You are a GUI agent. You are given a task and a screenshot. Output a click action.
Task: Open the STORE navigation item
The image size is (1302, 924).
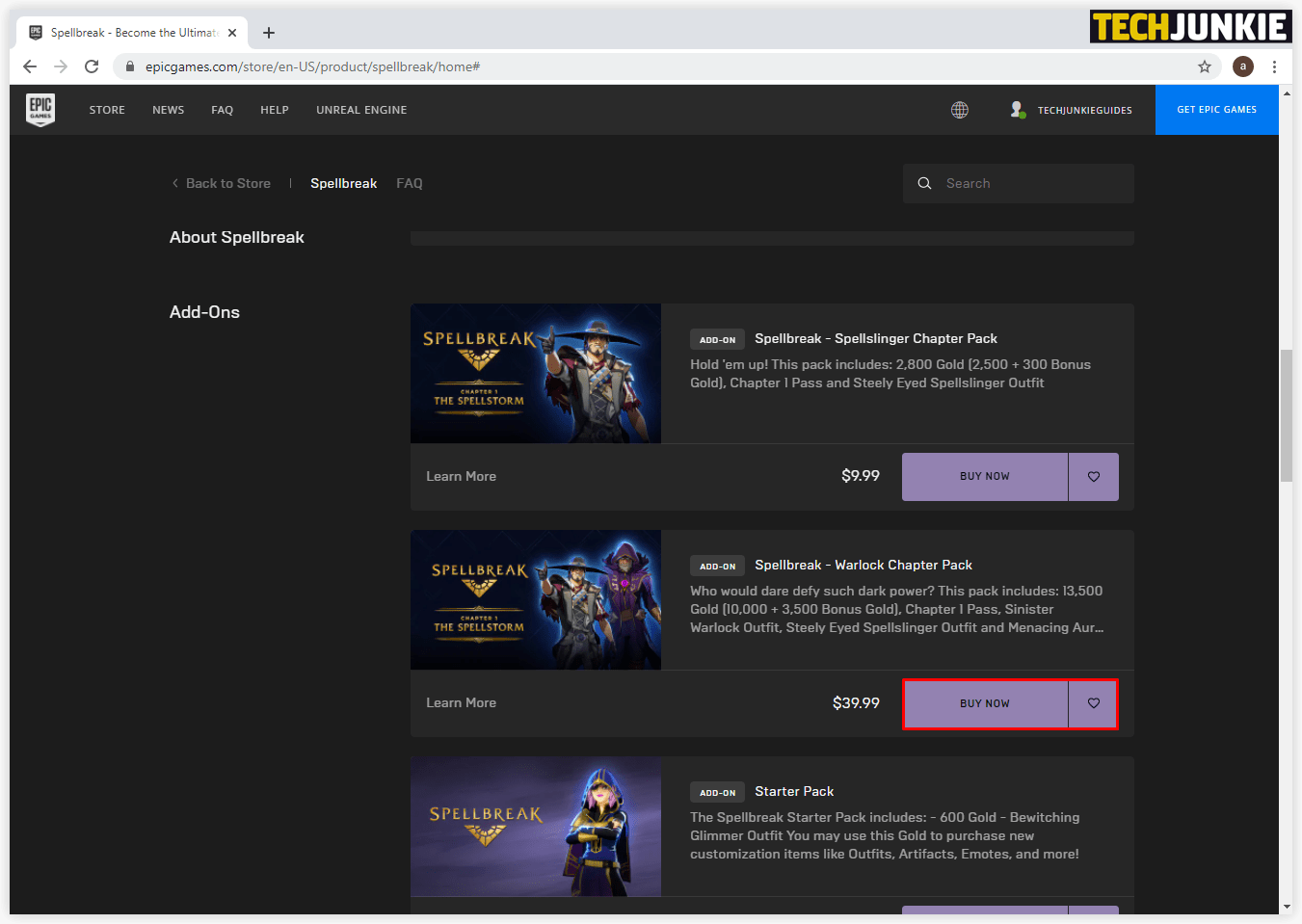coord(107,110)
